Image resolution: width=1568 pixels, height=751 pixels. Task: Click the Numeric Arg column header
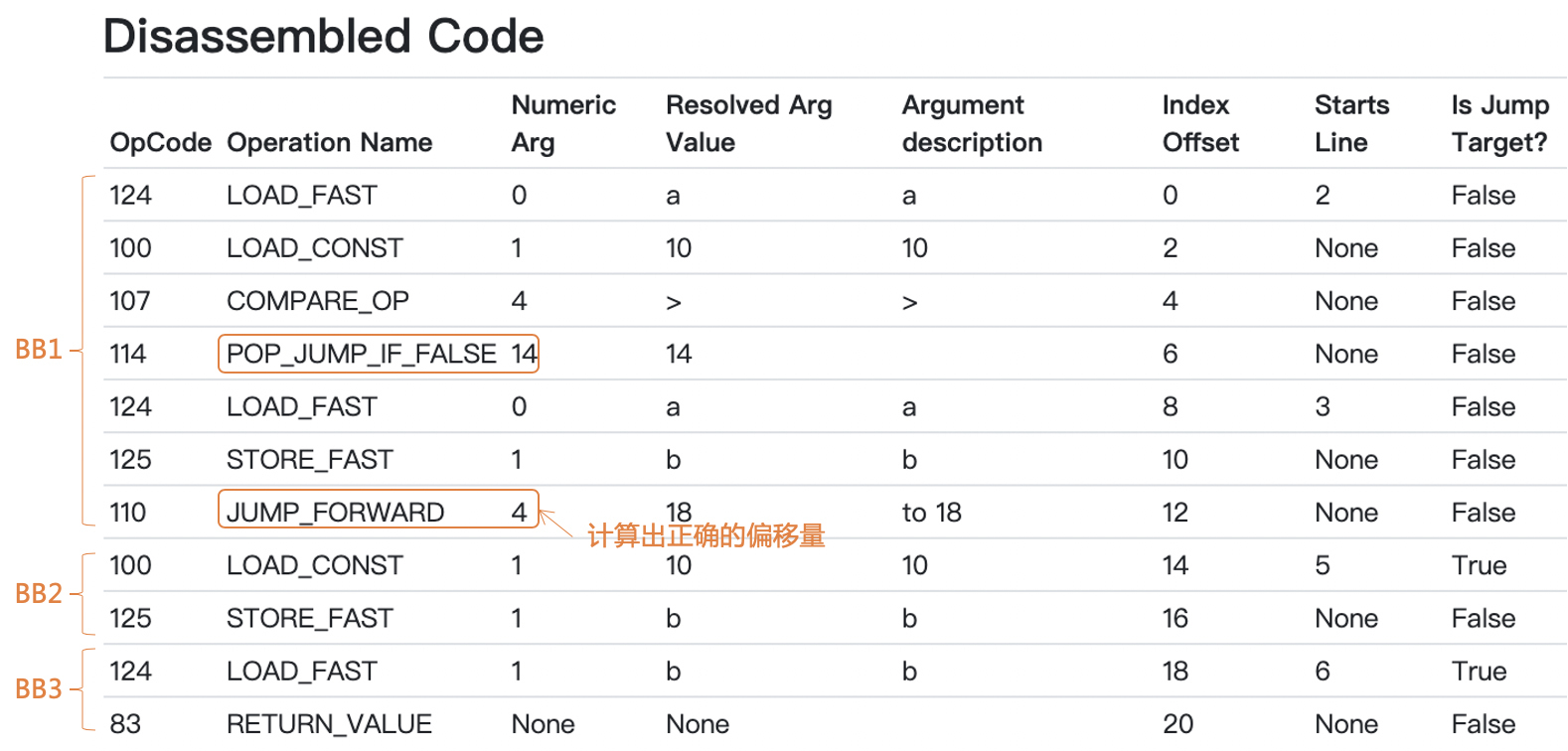[x=562, y=123]
